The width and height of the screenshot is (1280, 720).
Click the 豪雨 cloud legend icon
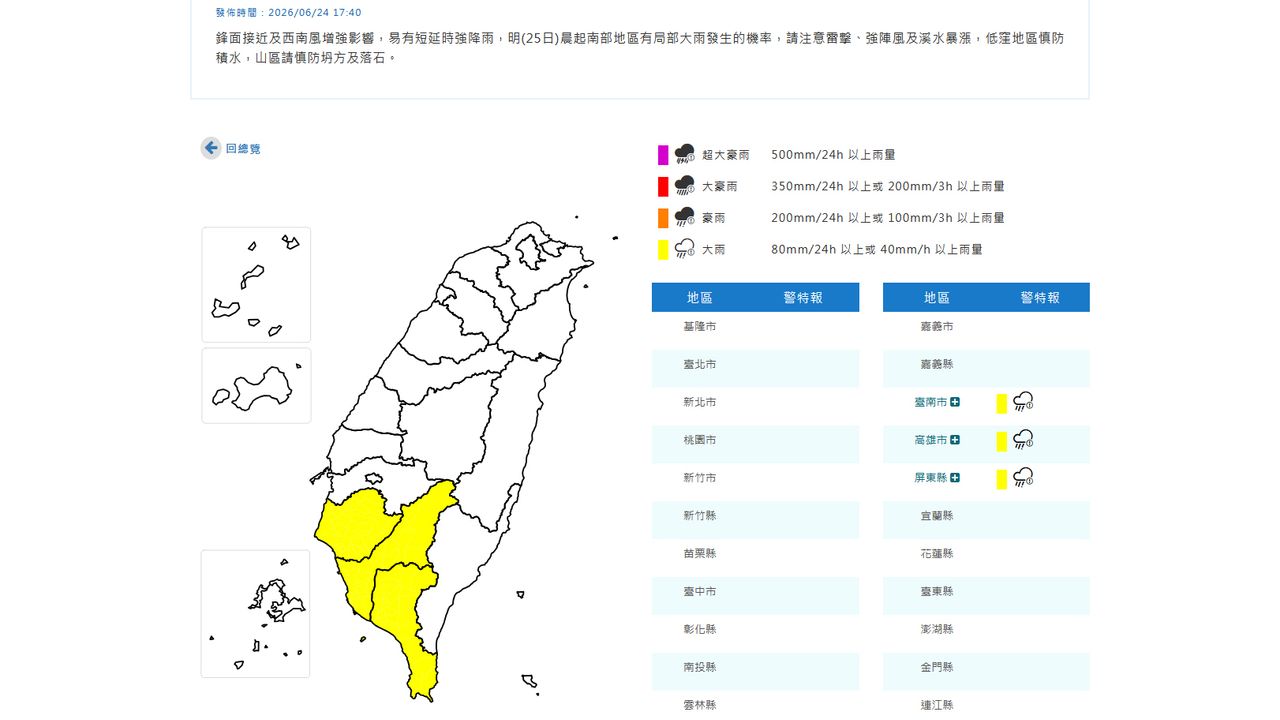coord(684,217)
